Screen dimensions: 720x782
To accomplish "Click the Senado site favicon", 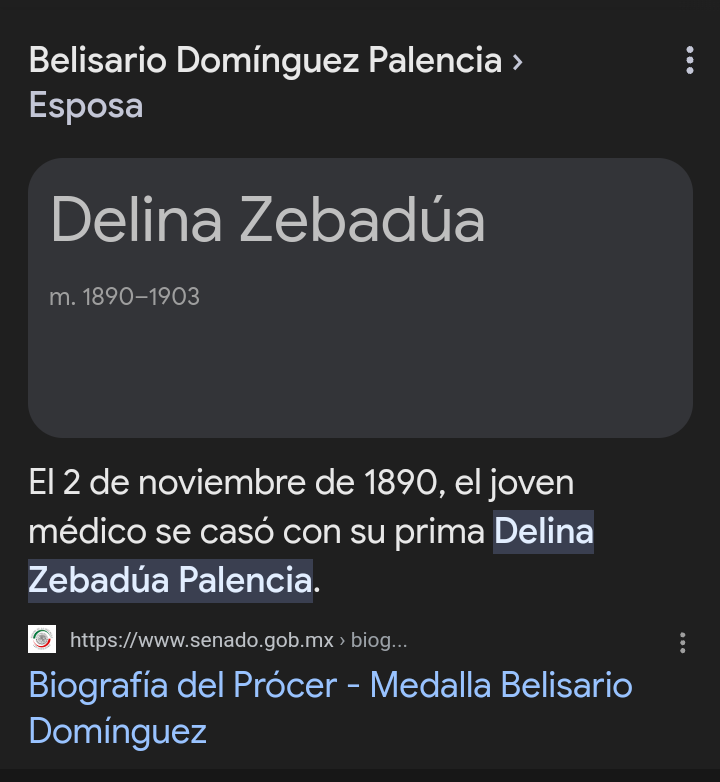I will click(x=42, y=640).
